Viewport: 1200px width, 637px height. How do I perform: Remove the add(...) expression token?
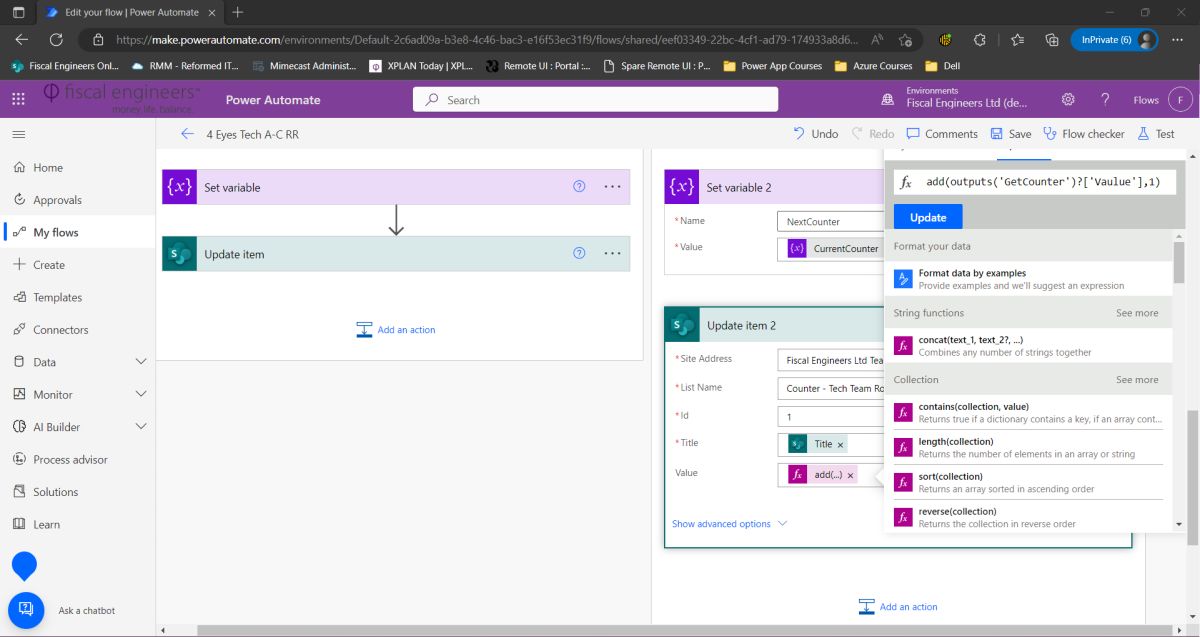click(851, 475)
